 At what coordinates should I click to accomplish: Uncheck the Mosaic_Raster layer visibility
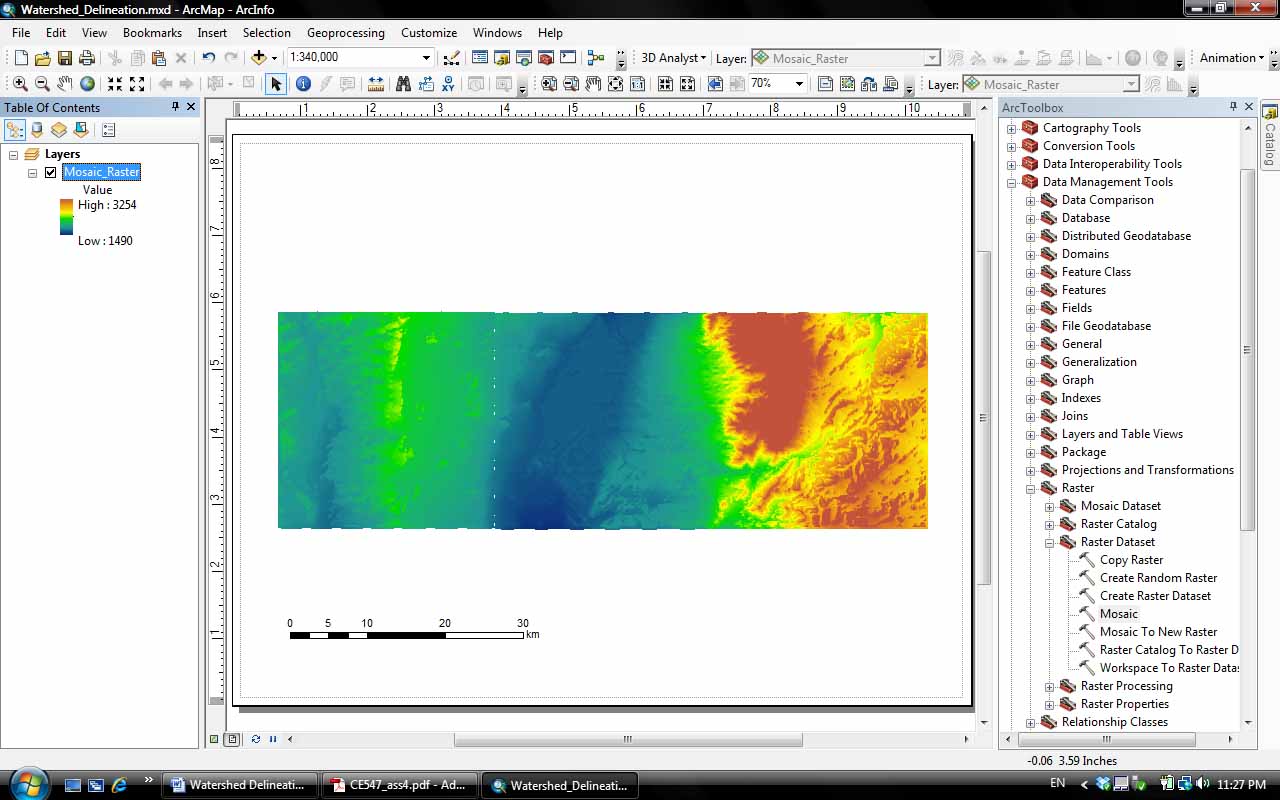click(51, 172)
